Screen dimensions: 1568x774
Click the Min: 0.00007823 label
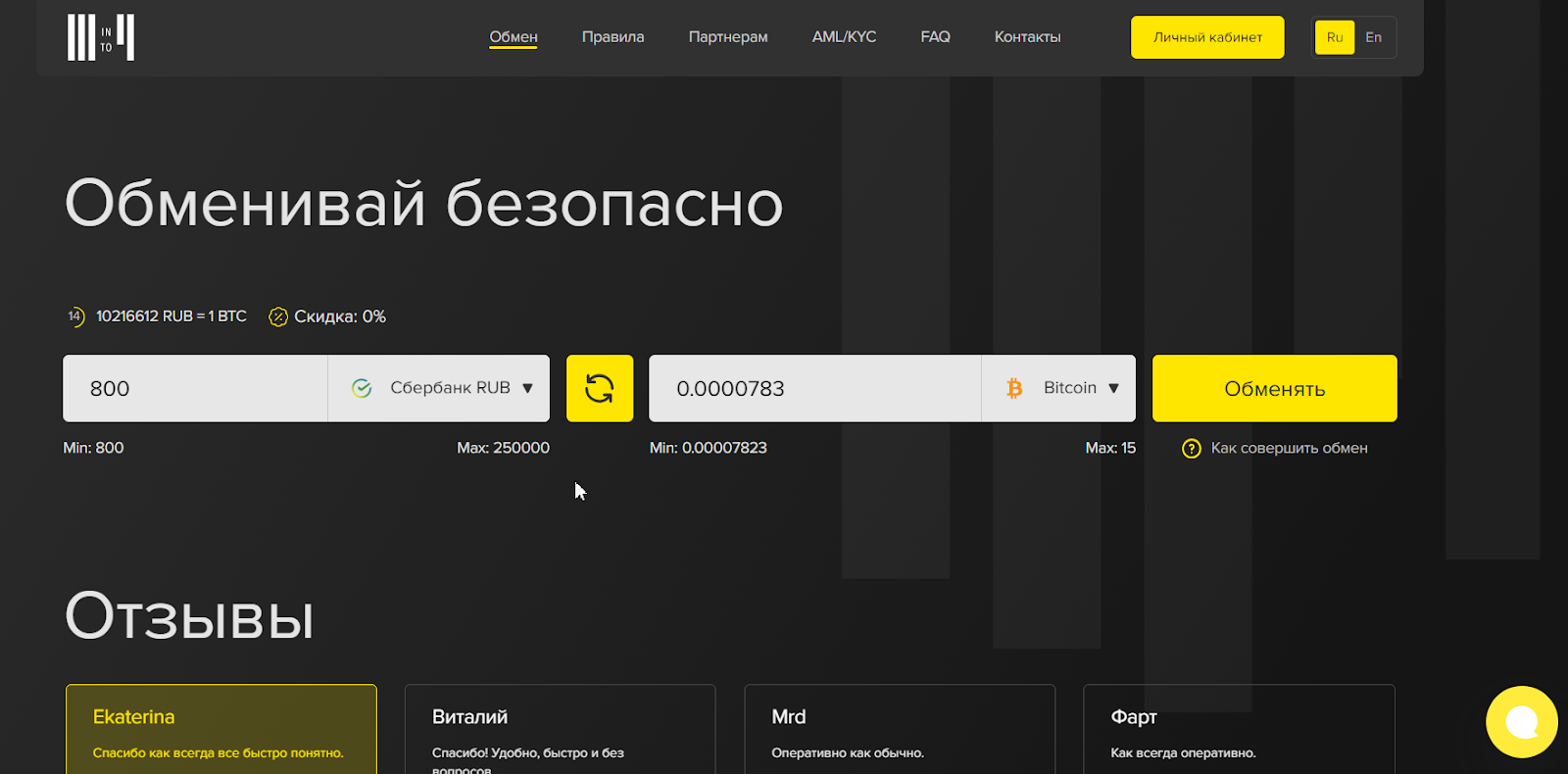click(x=709, y=448)
